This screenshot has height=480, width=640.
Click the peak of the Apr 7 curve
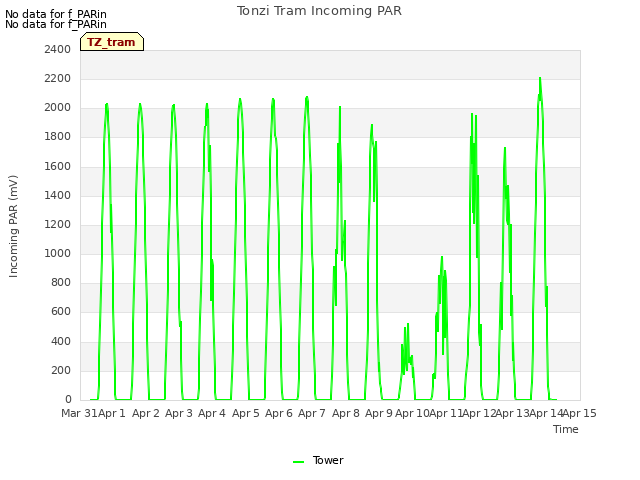pos(307,97)
